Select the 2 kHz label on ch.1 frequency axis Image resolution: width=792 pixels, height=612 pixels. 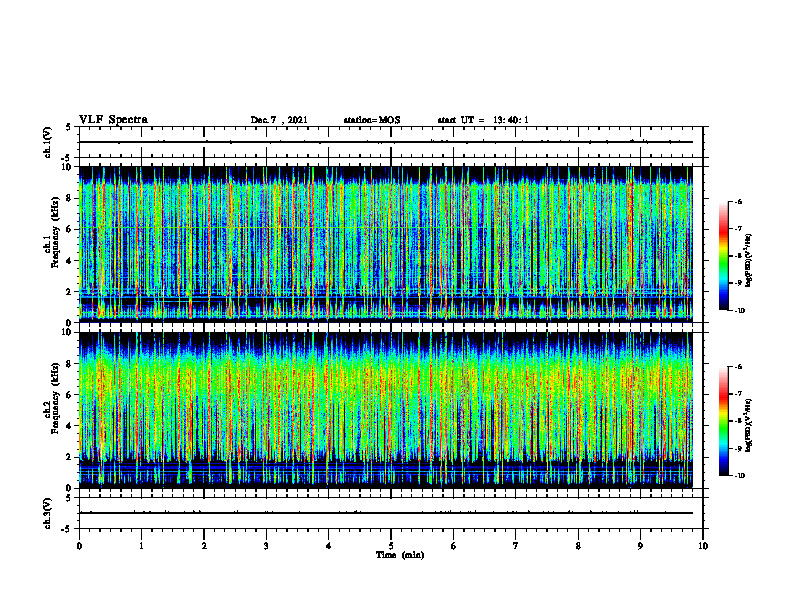coord(70,291)
